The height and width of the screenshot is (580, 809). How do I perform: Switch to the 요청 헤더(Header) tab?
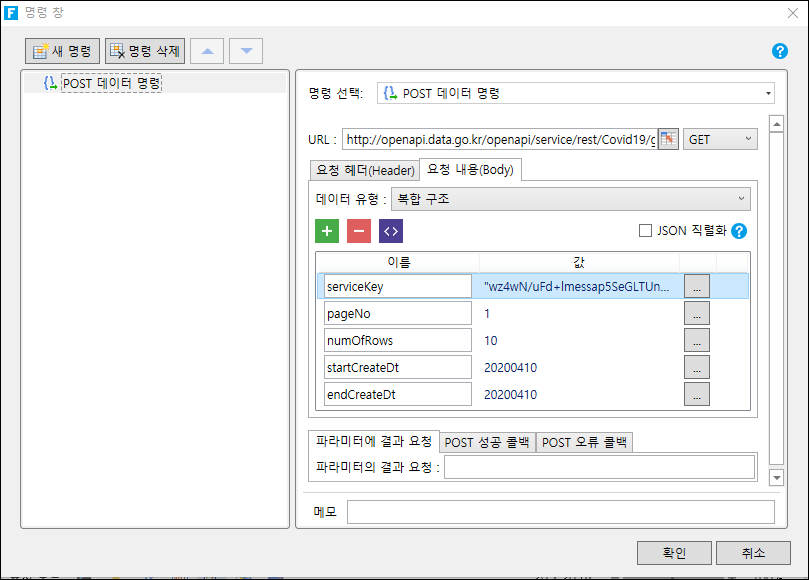(x=364, y=170)
